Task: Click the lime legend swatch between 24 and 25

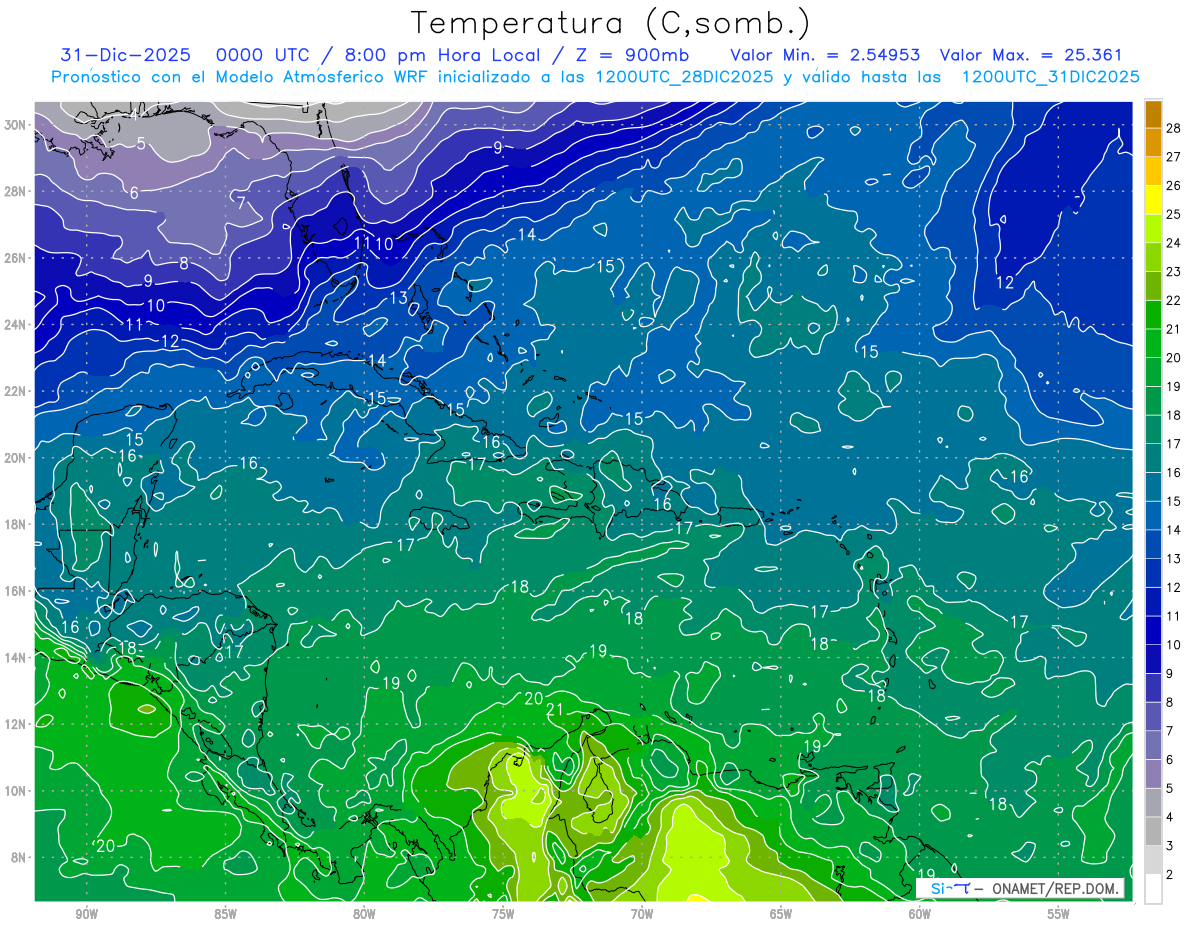Action: [x=1153, y=229]
